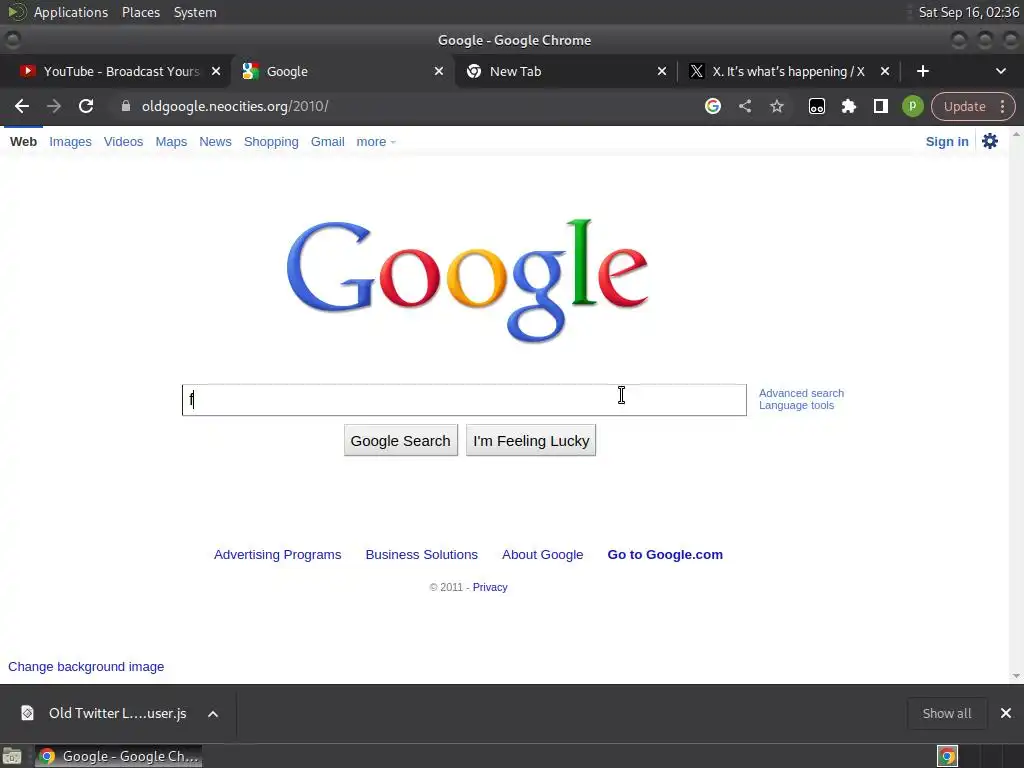Open a new tab with plus icon

[x=923, y=71]
